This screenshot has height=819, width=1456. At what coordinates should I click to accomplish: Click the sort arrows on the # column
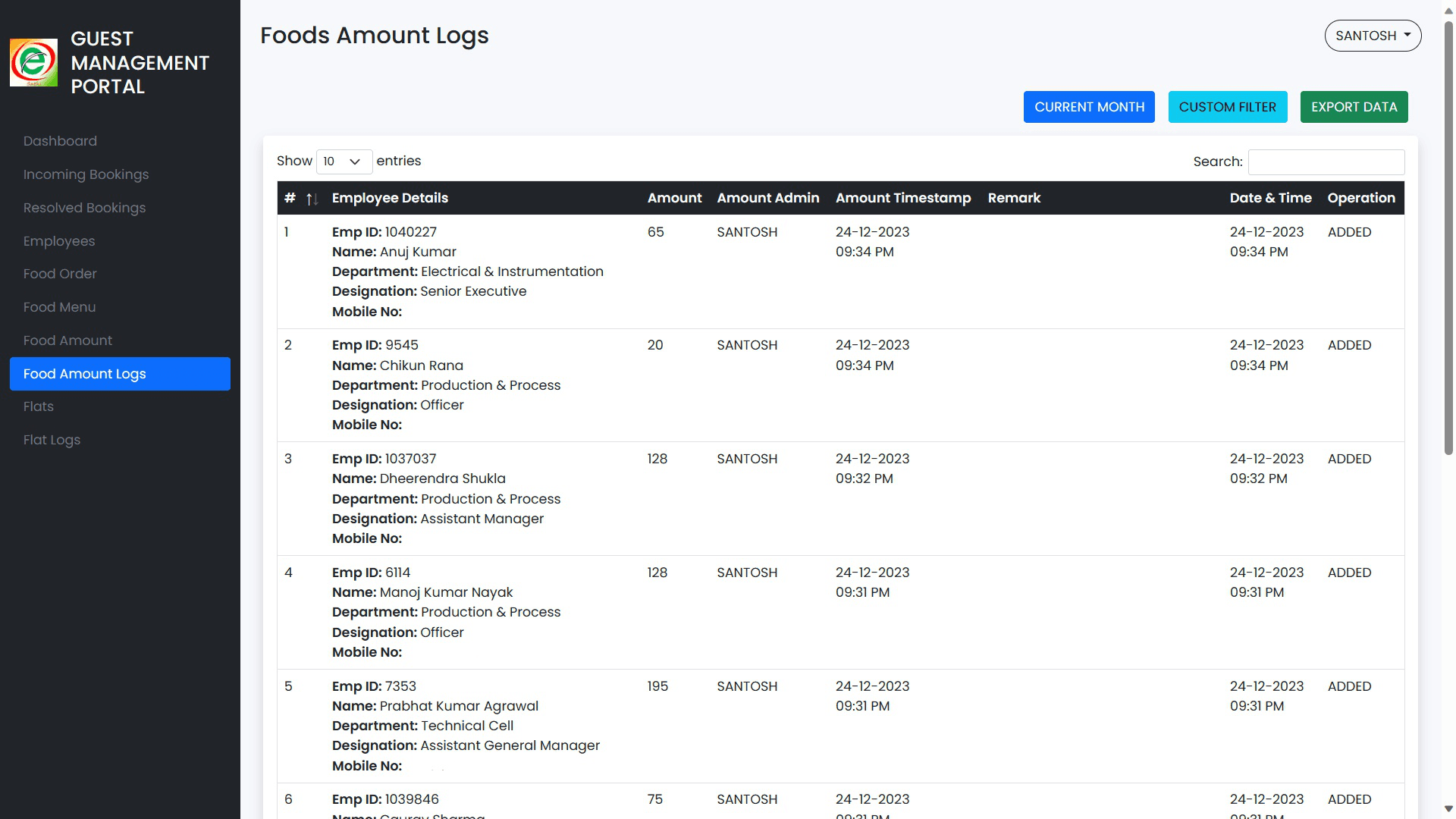[311, 199]
